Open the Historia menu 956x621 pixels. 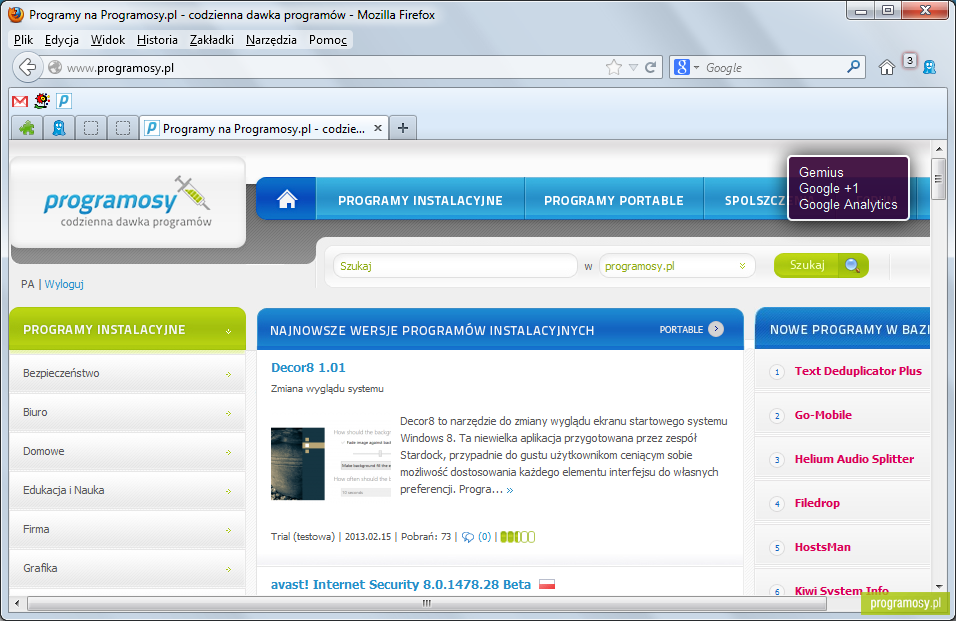click(x=157, y=40)
